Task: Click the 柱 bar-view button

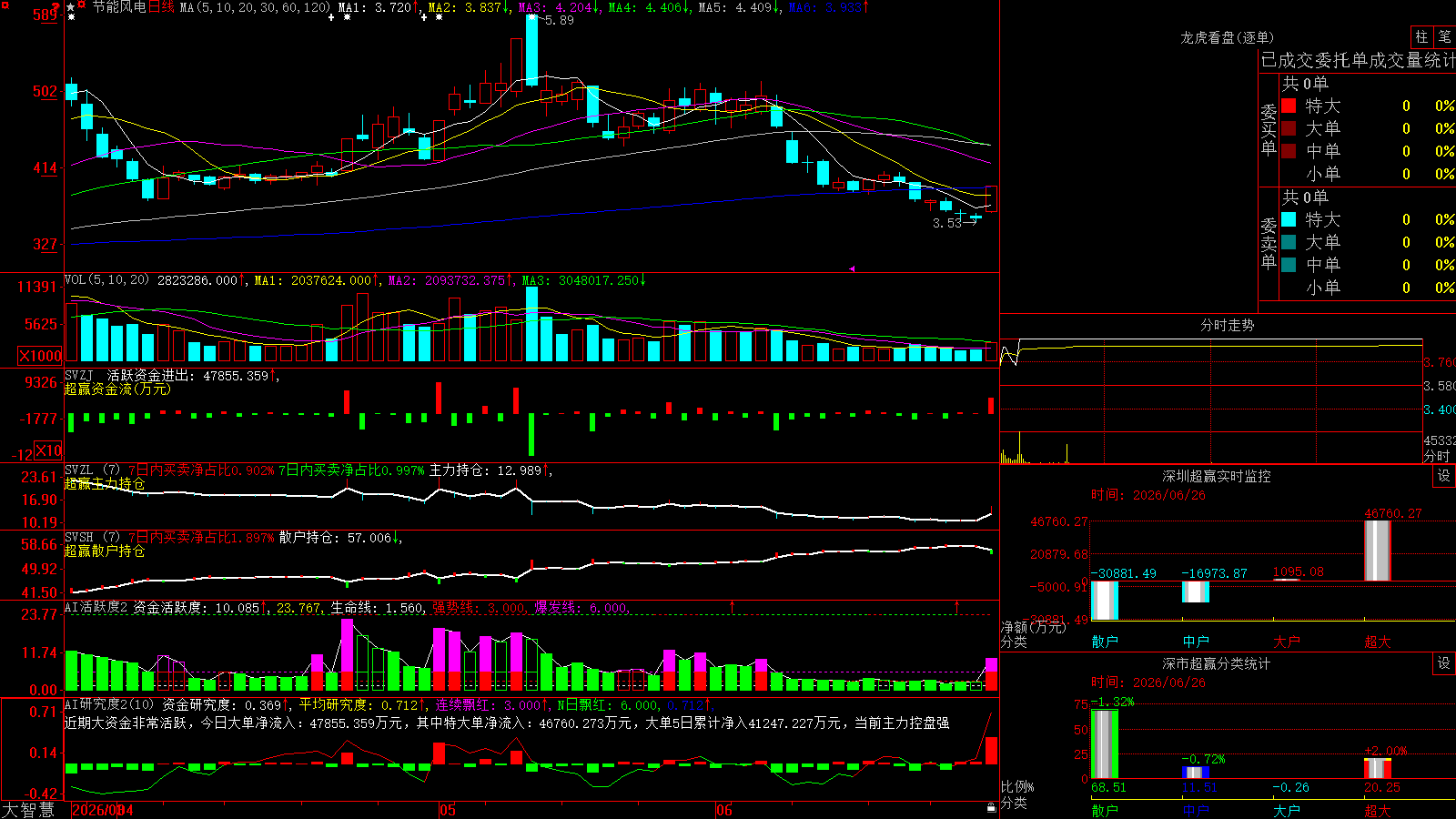Action: coord(1421,36)
